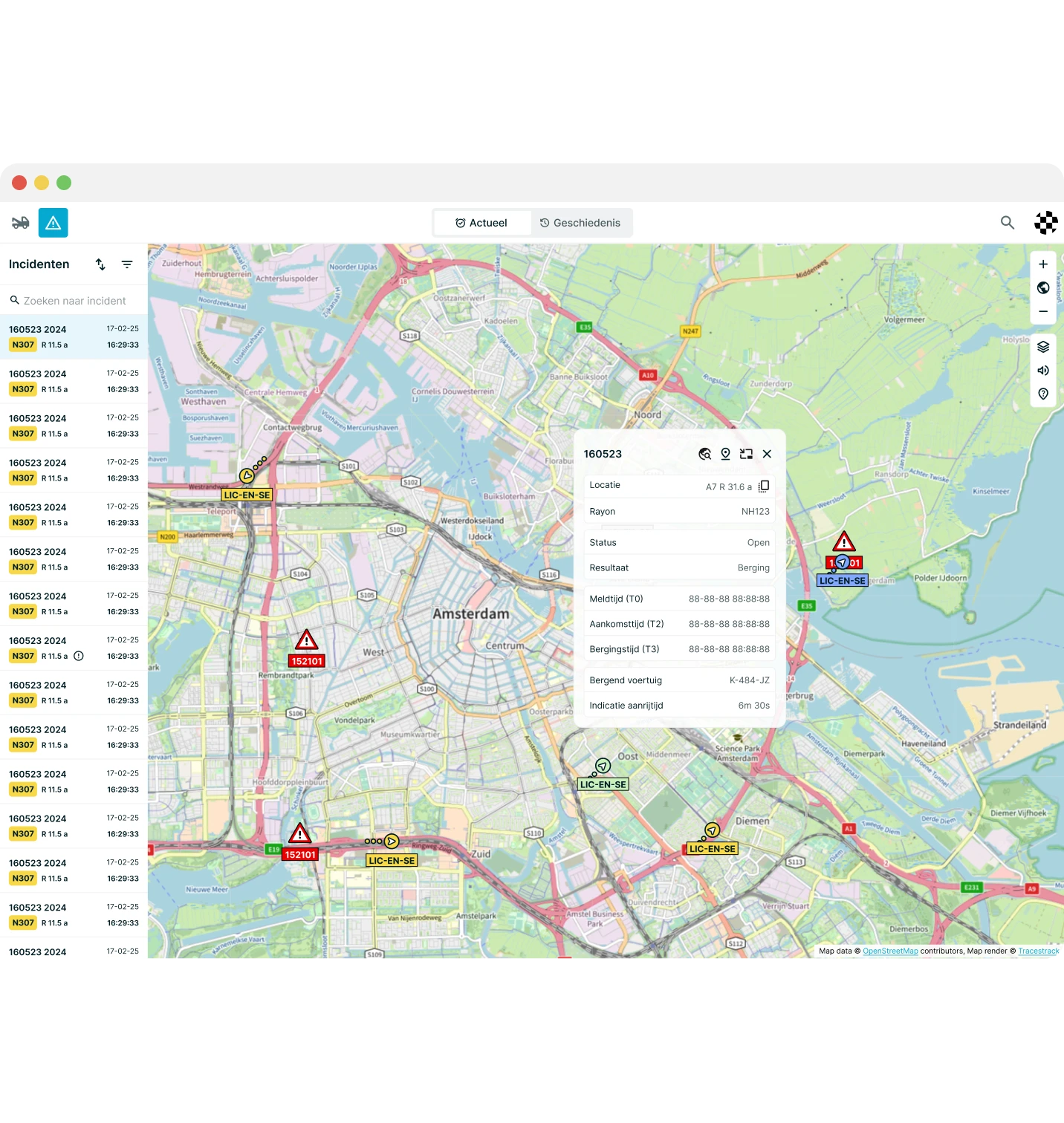
Task: Toggle the sound notifications speaker
Action: (x=1043, y=371)
